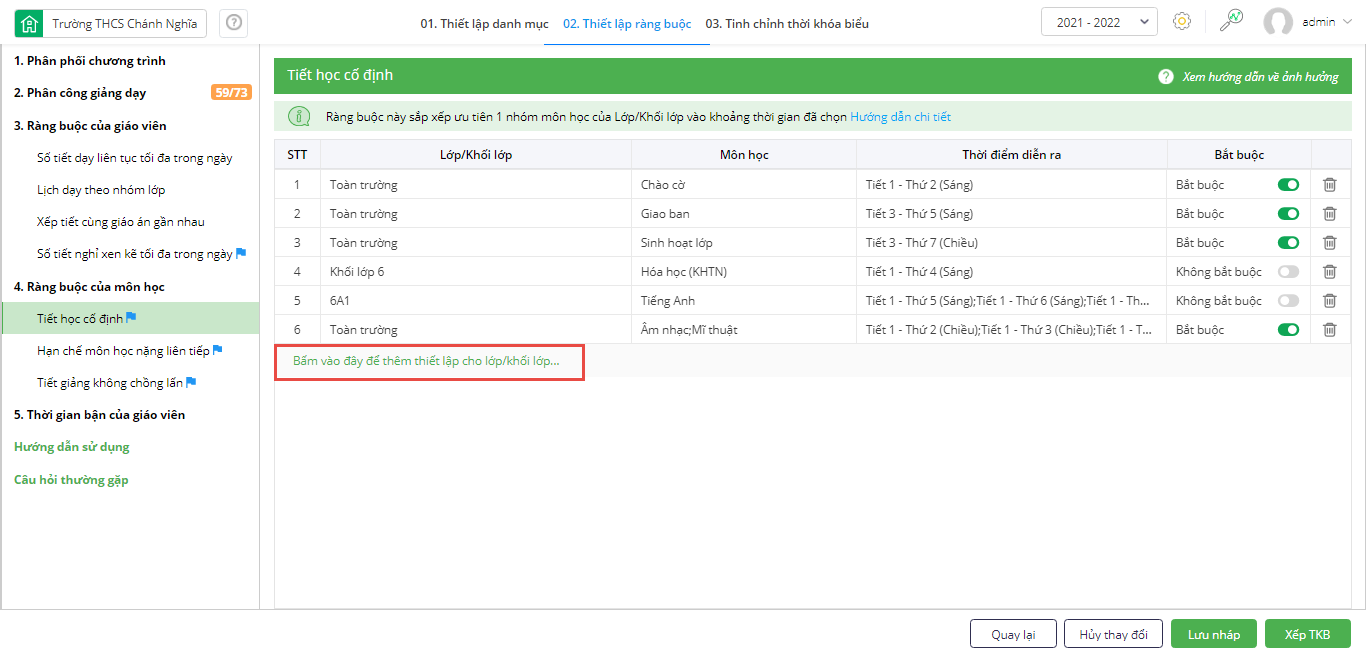Open Xem hướng dẫn về ảnh hưởng link
Screen dimensions: 1366x657
(x=1260, y=77)
